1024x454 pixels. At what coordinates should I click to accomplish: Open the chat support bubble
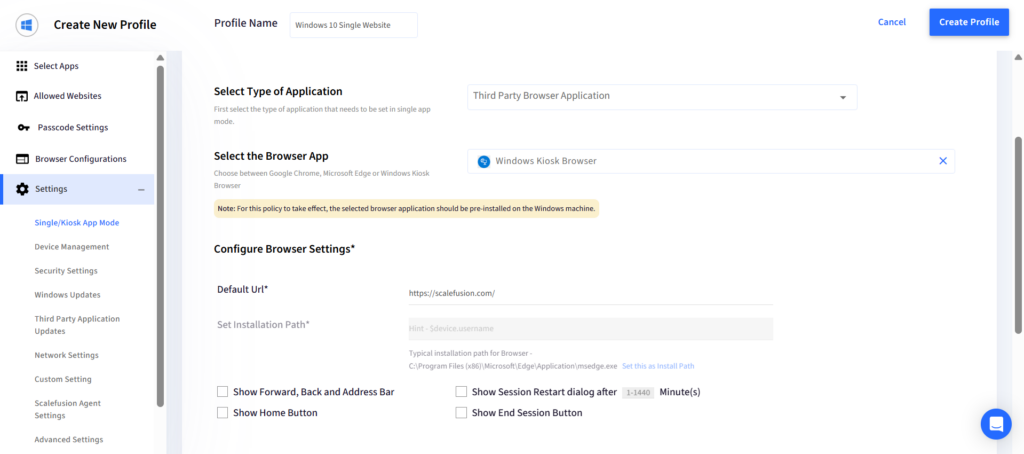(x=996, y=424)
